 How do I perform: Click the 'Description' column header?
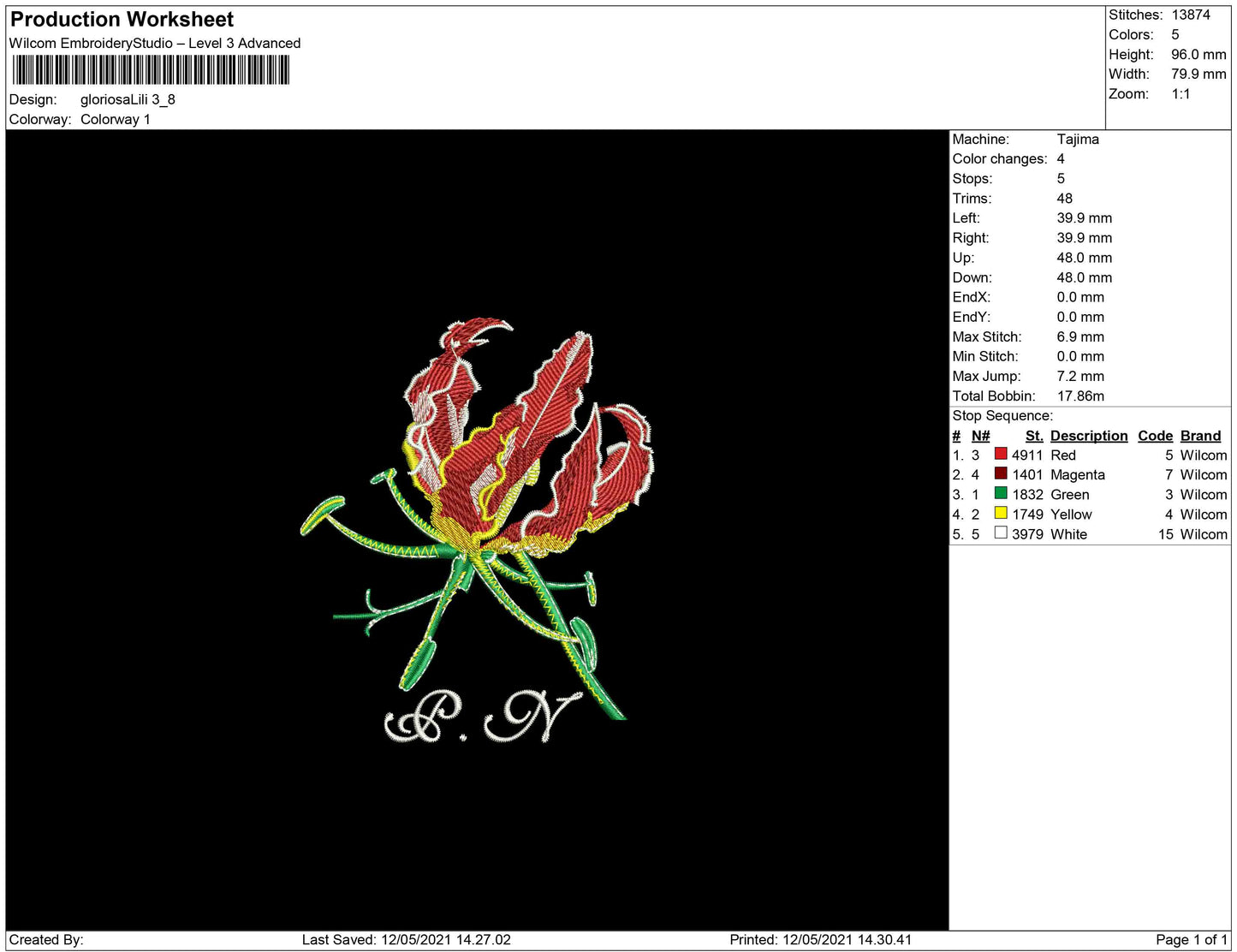[x=1089, y=435]
